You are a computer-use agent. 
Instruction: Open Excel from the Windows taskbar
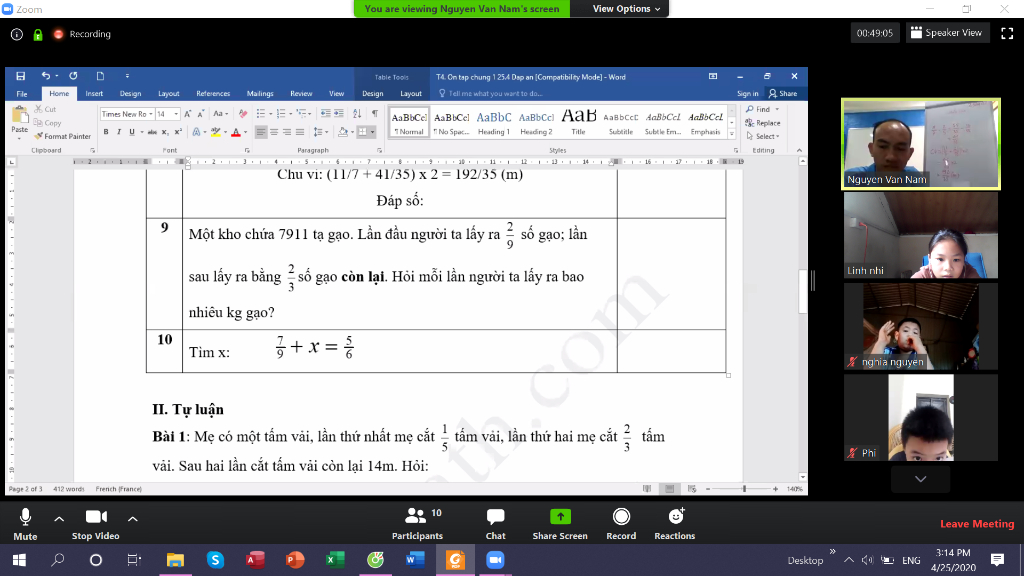[335, 560]
